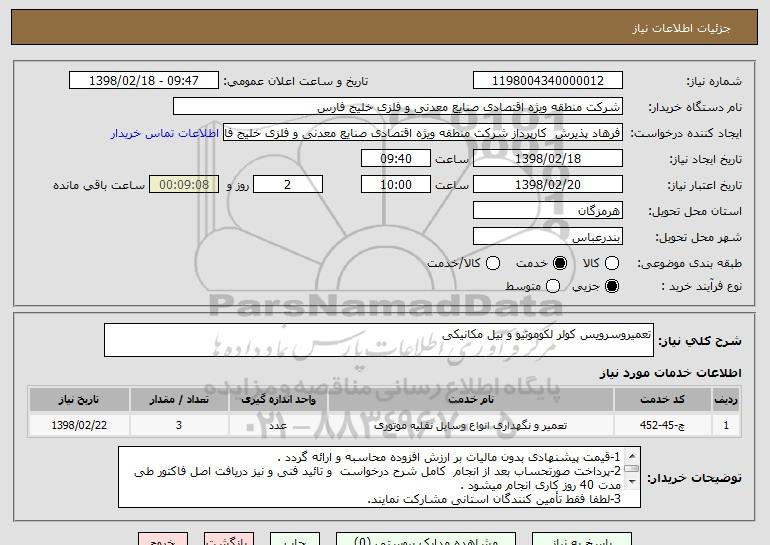Choose the جزیی purchase type radio
Image resolution: width=770 pixels, height=545 pixels.
coord(612,286)
